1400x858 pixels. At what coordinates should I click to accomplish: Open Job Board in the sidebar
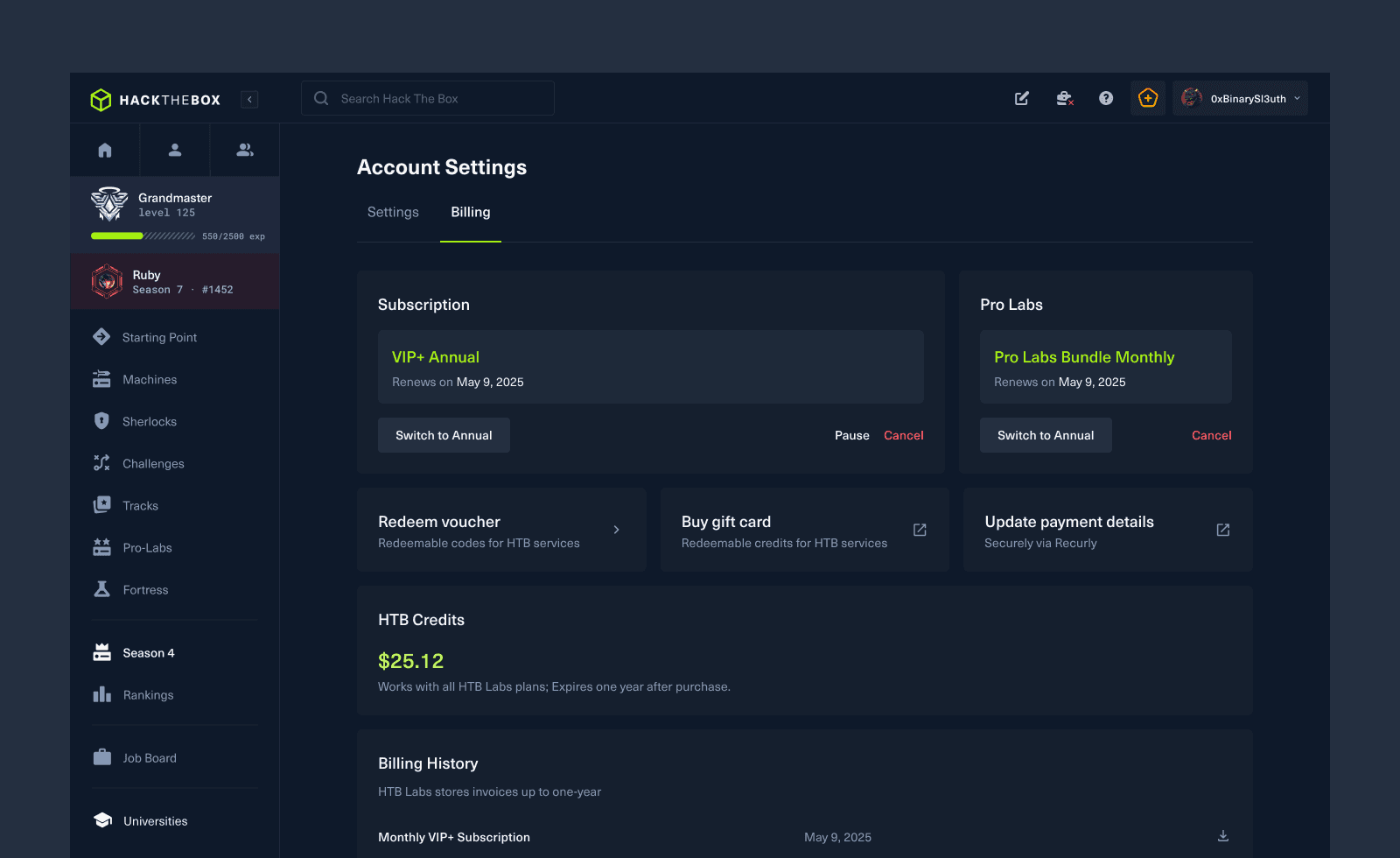(x=150, y=757)
